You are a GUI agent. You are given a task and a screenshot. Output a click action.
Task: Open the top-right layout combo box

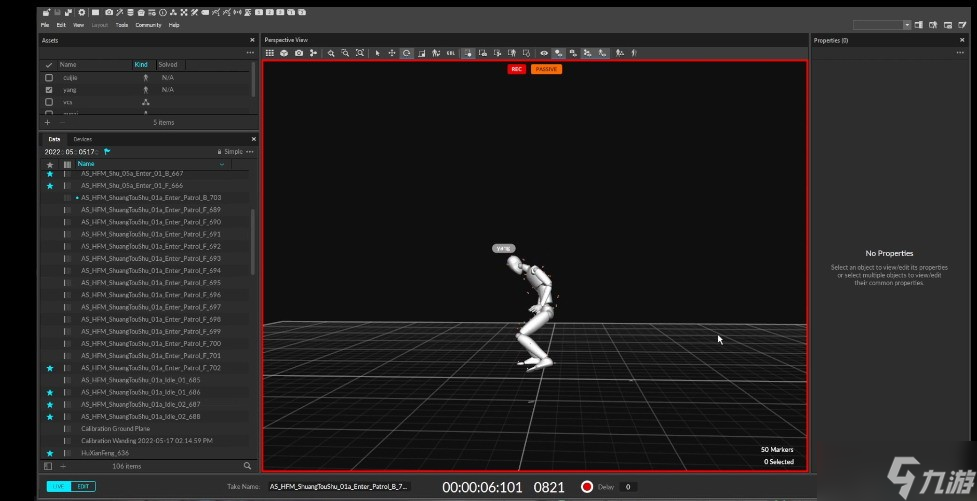click(x=882, y=25)
